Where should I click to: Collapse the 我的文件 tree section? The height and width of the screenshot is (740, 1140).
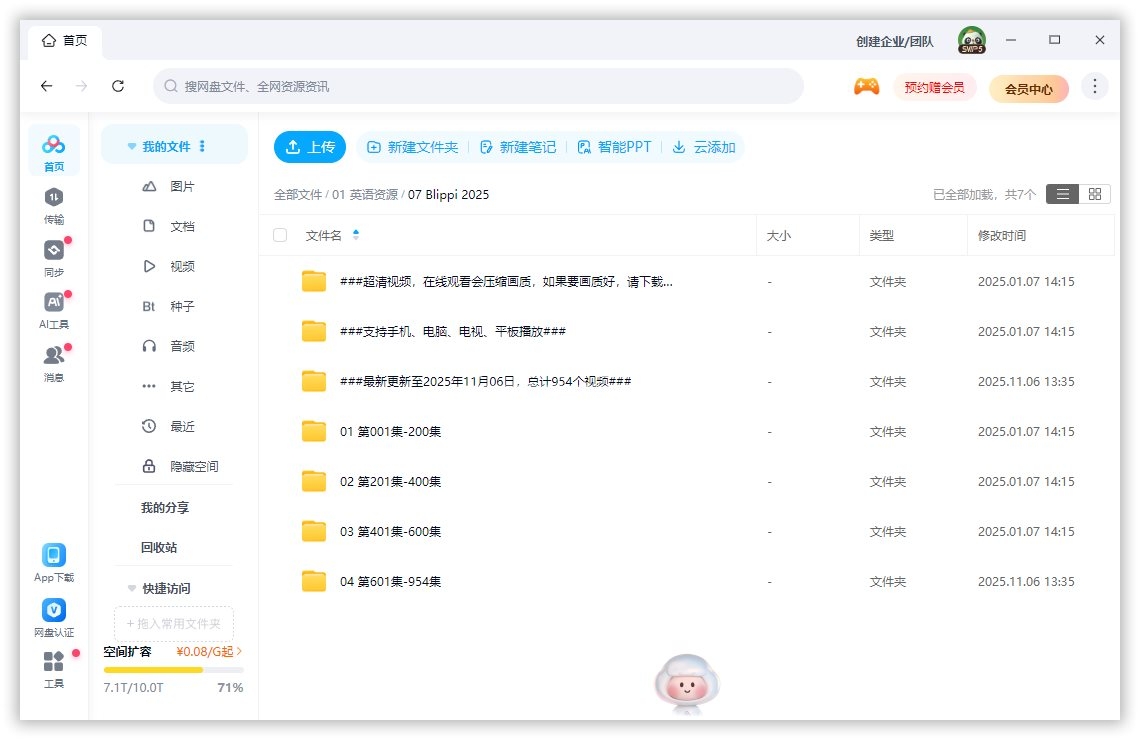[x=131, y=147]
